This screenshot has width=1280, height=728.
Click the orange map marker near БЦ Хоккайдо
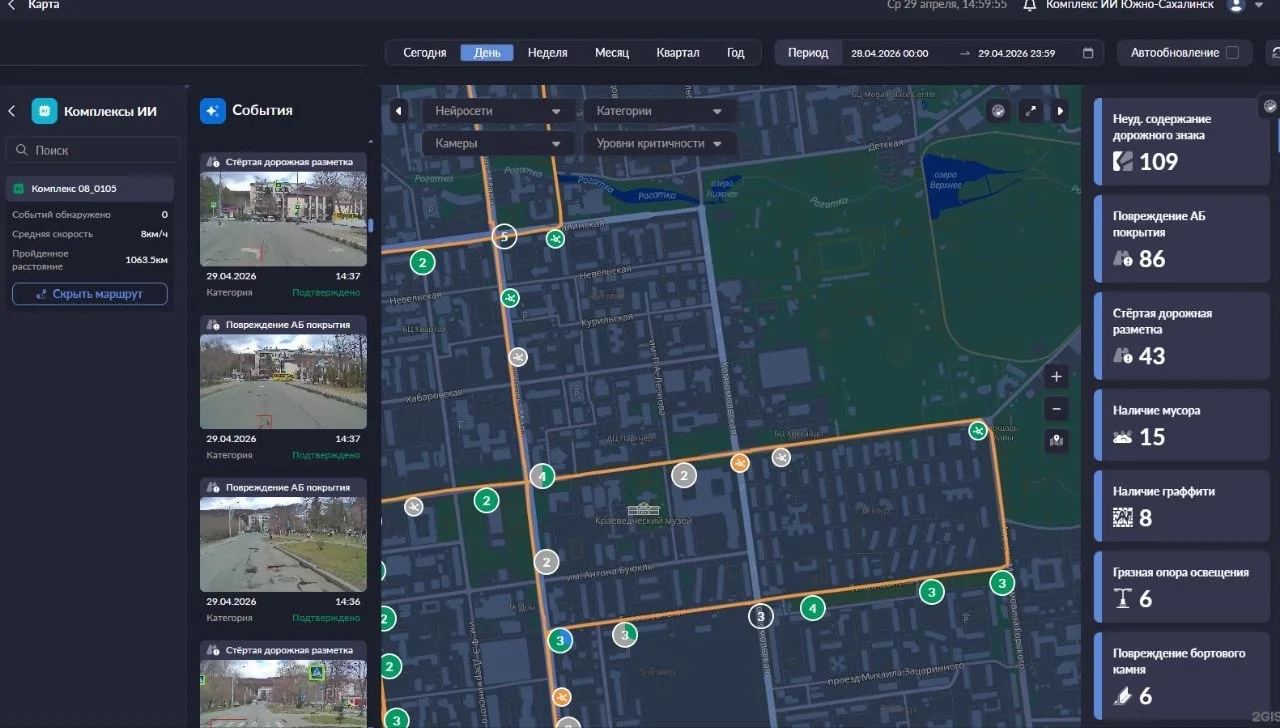pyautogui.click(x=740, y=462)
